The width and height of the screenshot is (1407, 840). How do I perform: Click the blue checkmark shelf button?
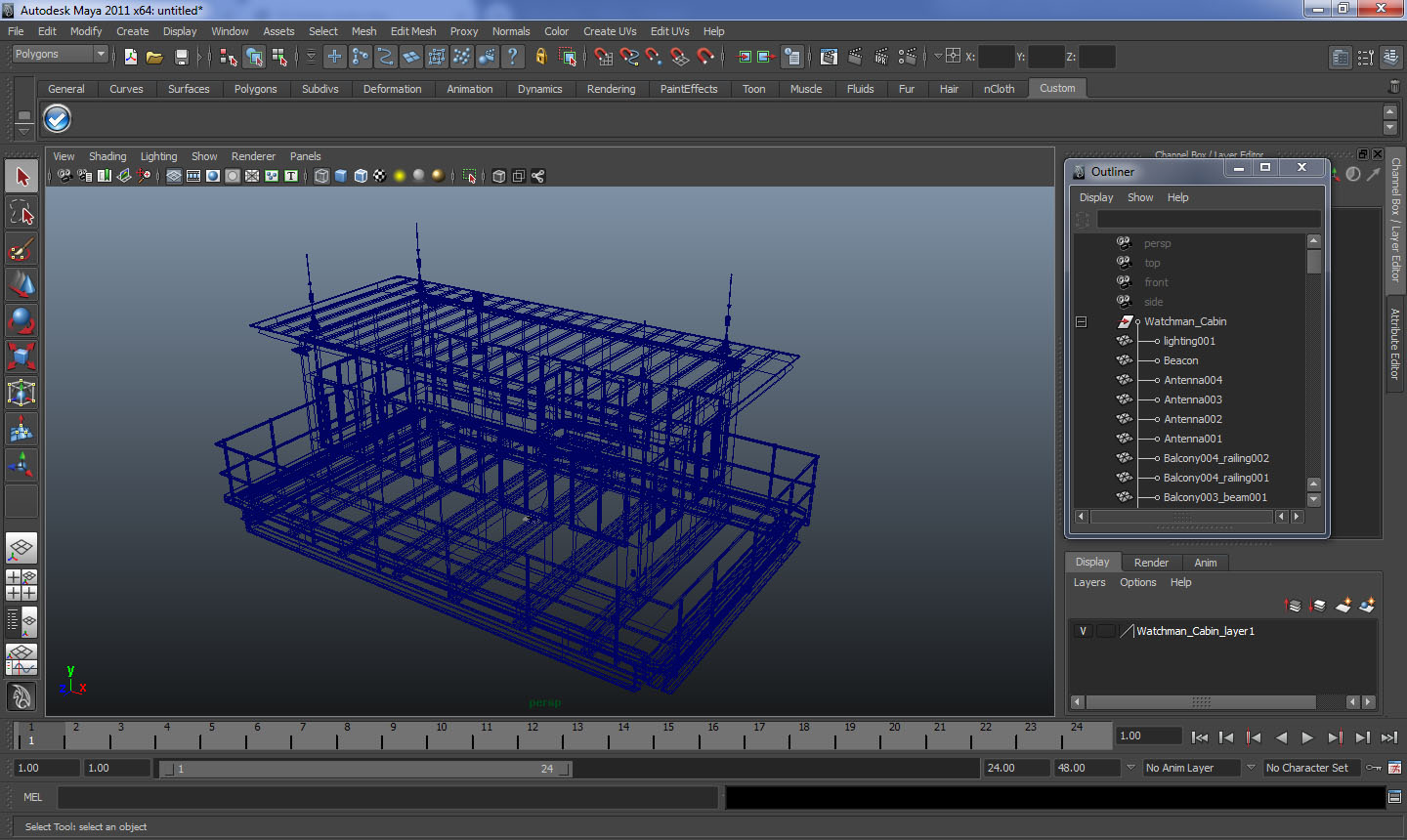[58, 119]
